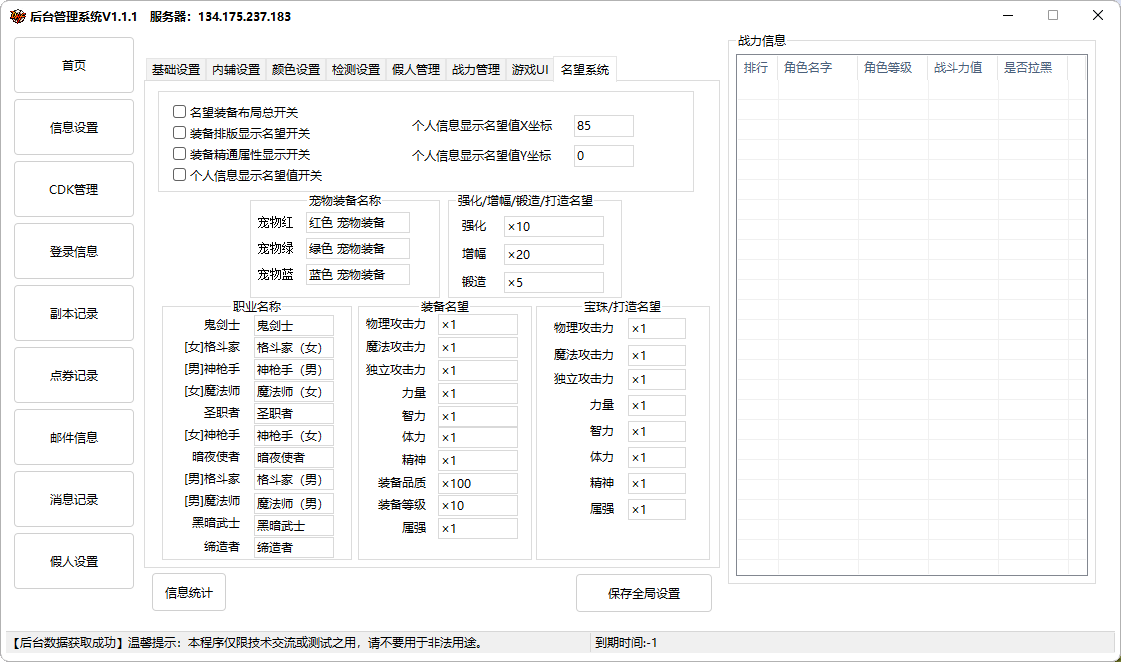Check 装备精通属性显示开关 option
This screenshot has height=662, width=1121.
click(180, 154)
